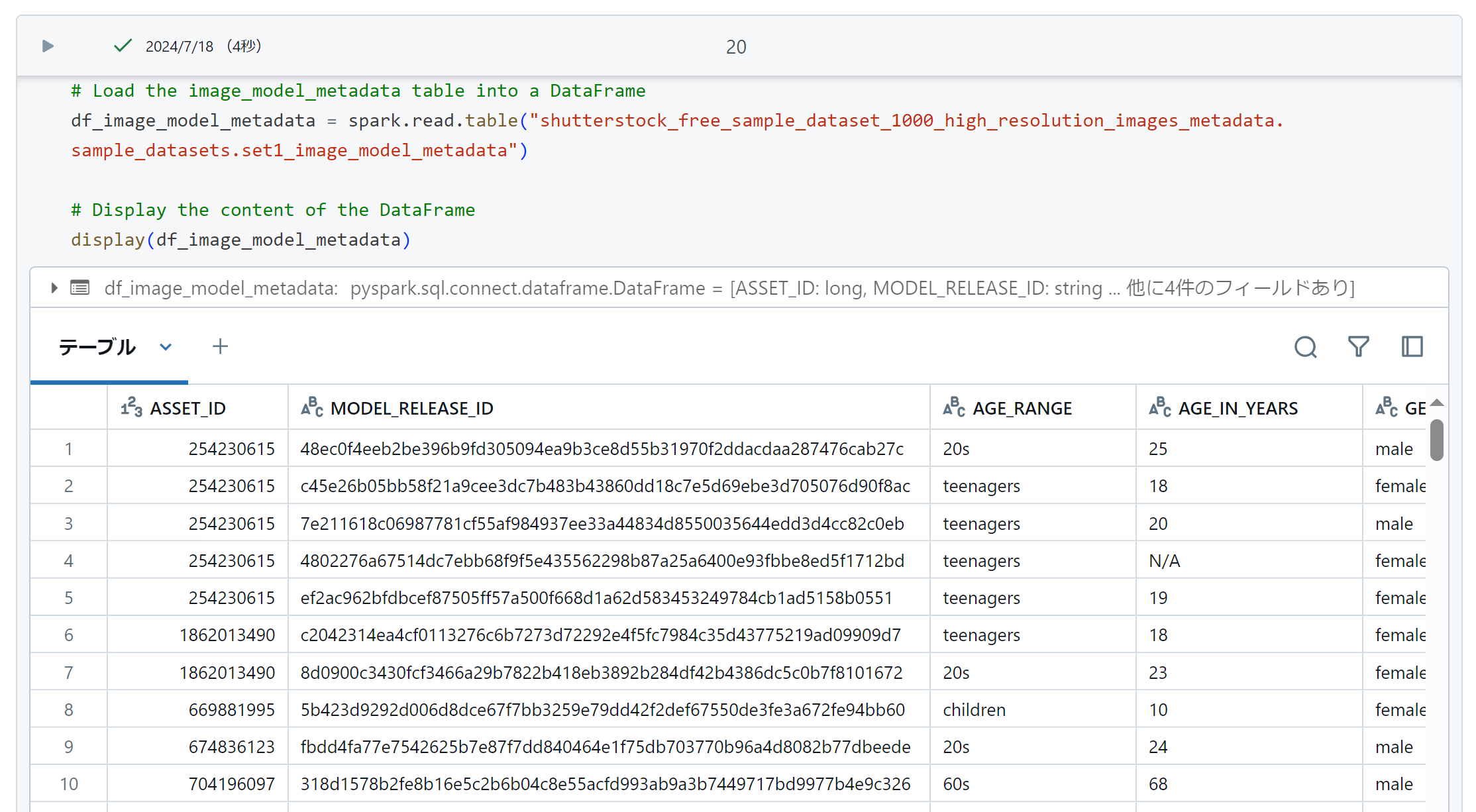Open the table filter funnel icon
The height and width of the screenshot is (812, 1476).
point(1358,347)
